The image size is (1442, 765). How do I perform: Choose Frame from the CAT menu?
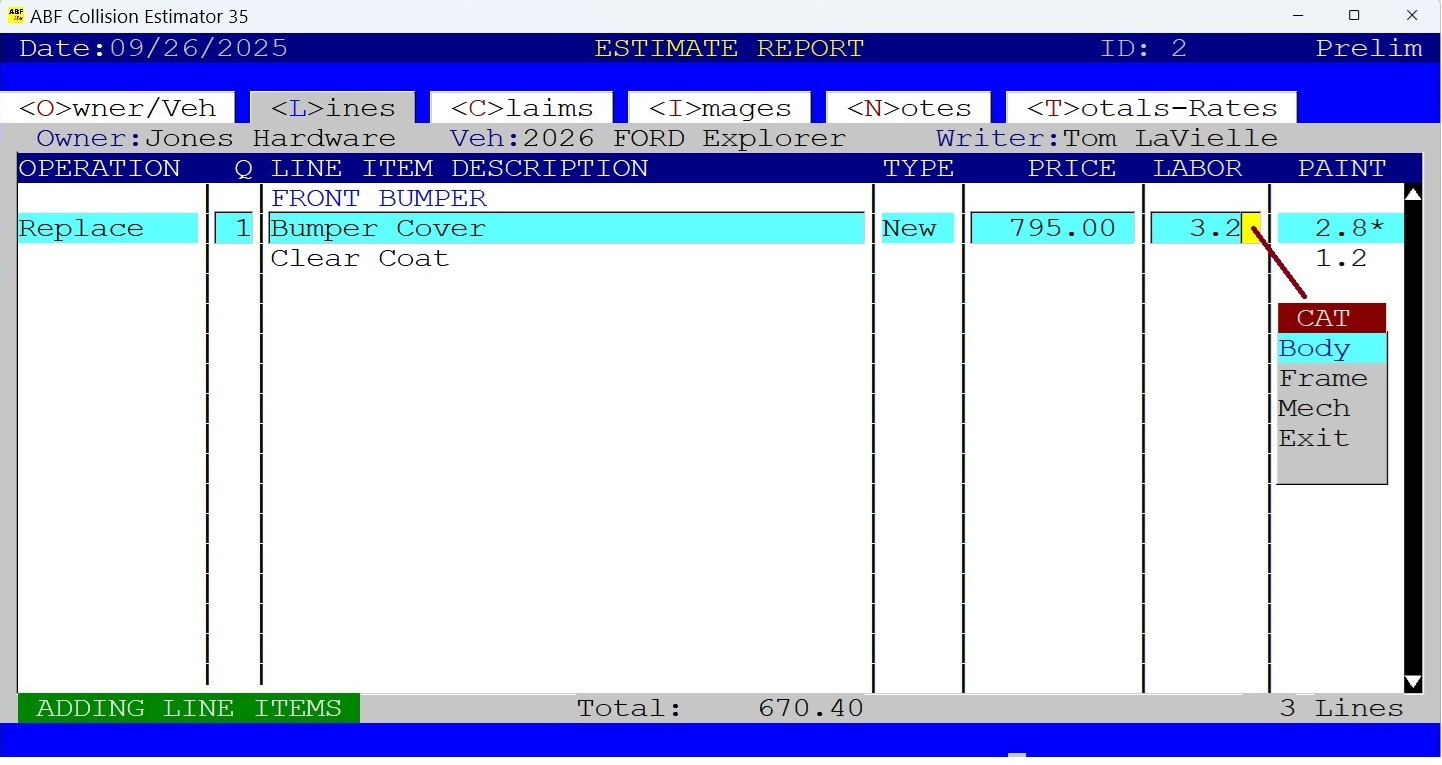click(1322, 378)
